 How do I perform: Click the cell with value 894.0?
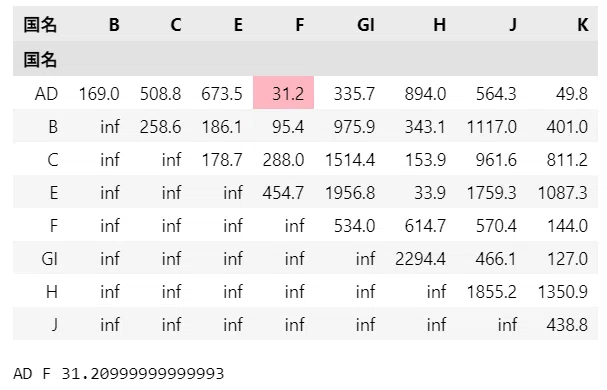[x=425, y=94]
